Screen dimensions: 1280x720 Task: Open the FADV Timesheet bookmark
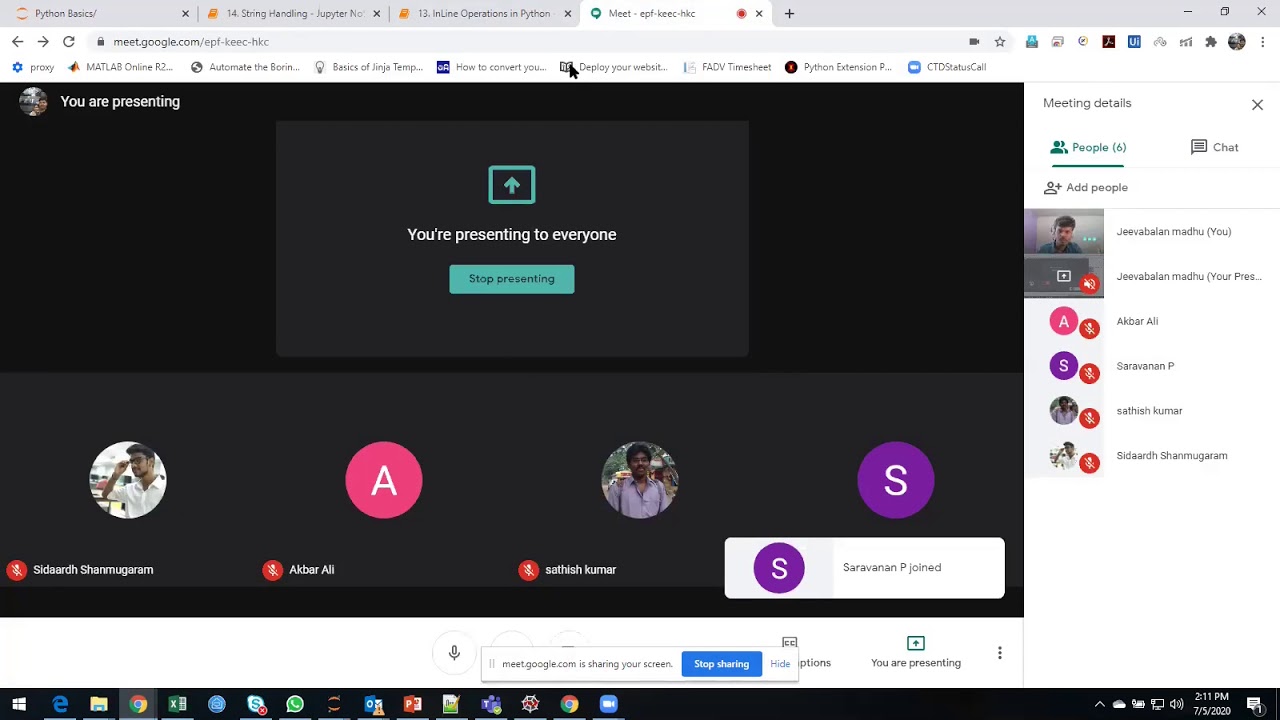727,67
